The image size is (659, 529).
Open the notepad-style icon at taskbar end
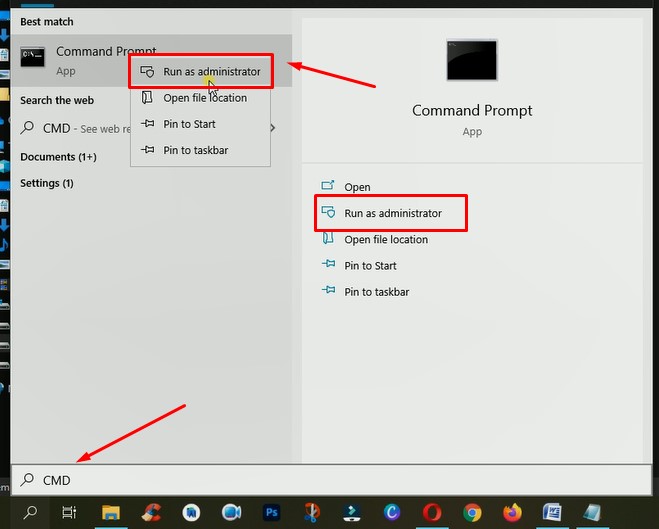click(x=592, y=512)
